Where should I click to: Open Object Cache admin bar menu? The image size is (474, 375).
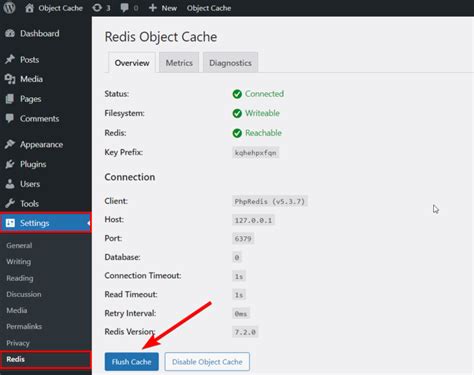point(209,8)
